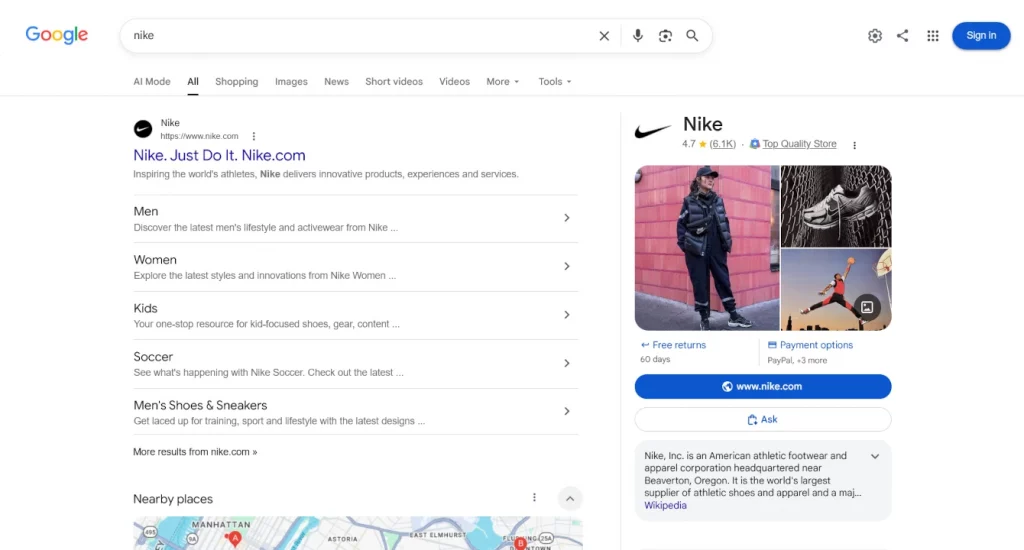Click More results from nike.com link
1024x550 pixels.
195,452
